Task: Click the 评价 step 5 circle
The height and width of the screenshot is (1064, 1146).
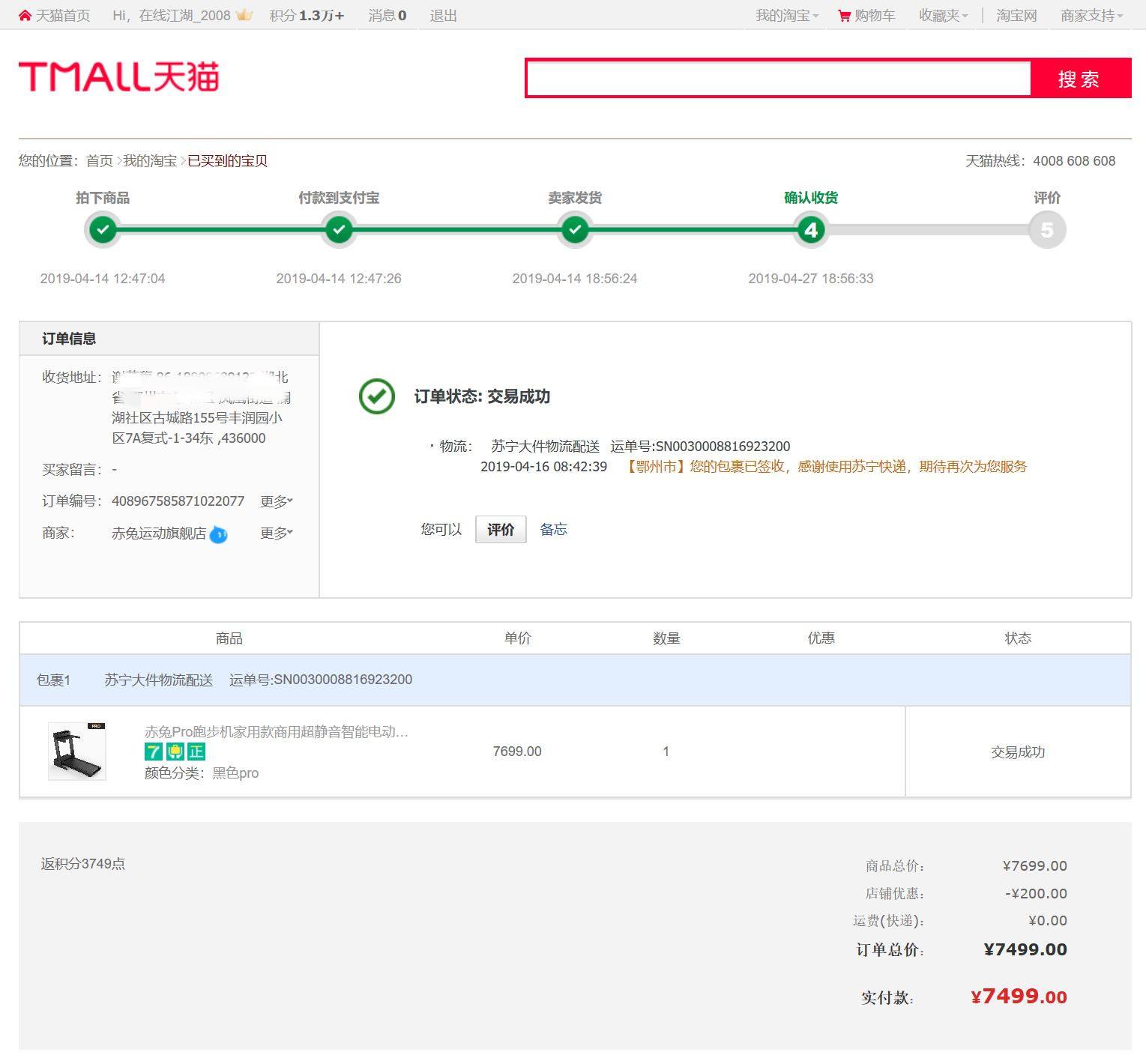Action: [x=1047, y=230]
